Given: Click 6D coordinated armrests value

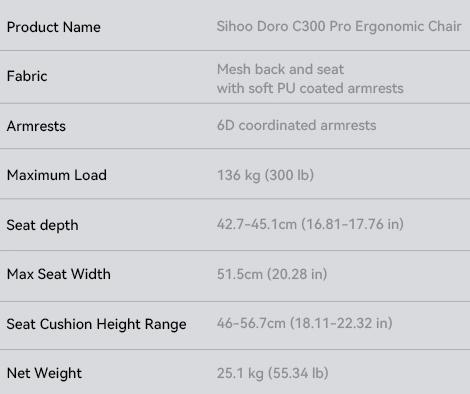Looking at the screenshot, I should click(297, 125).
